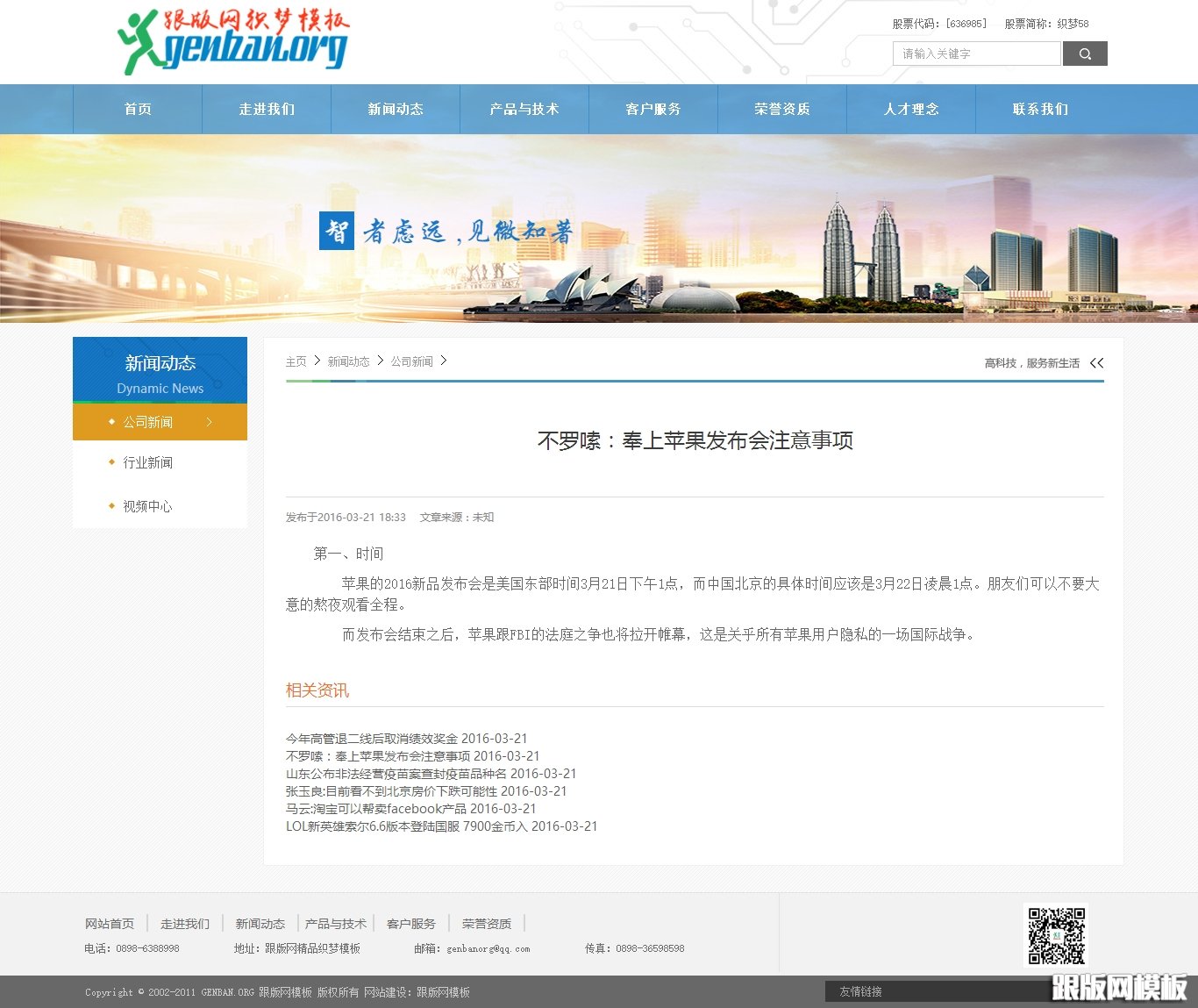Click the blue 智 square on the banner
Viewport: 1198px width, 1008px height.
pos(336,231)
